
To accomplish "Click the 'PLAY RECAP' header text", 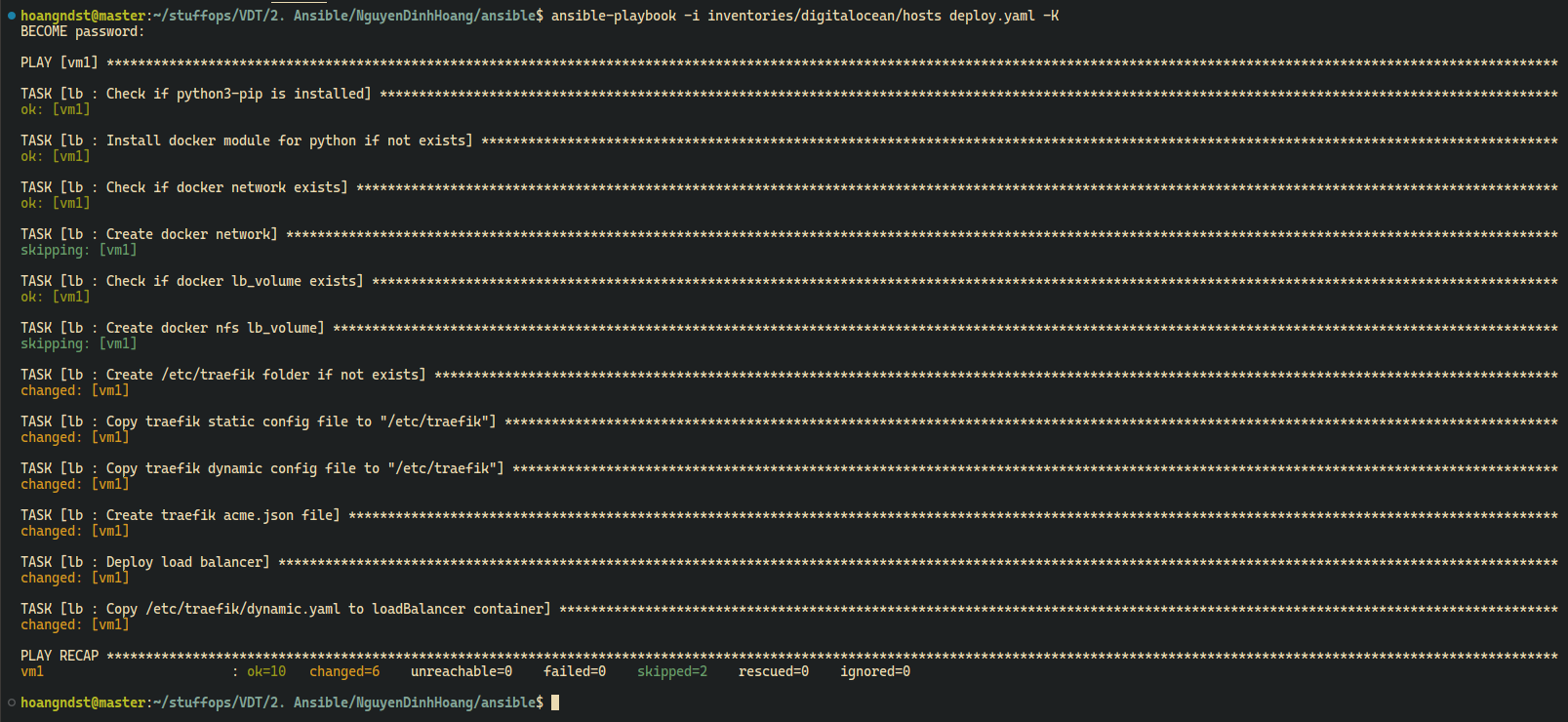I will [60, 656].
